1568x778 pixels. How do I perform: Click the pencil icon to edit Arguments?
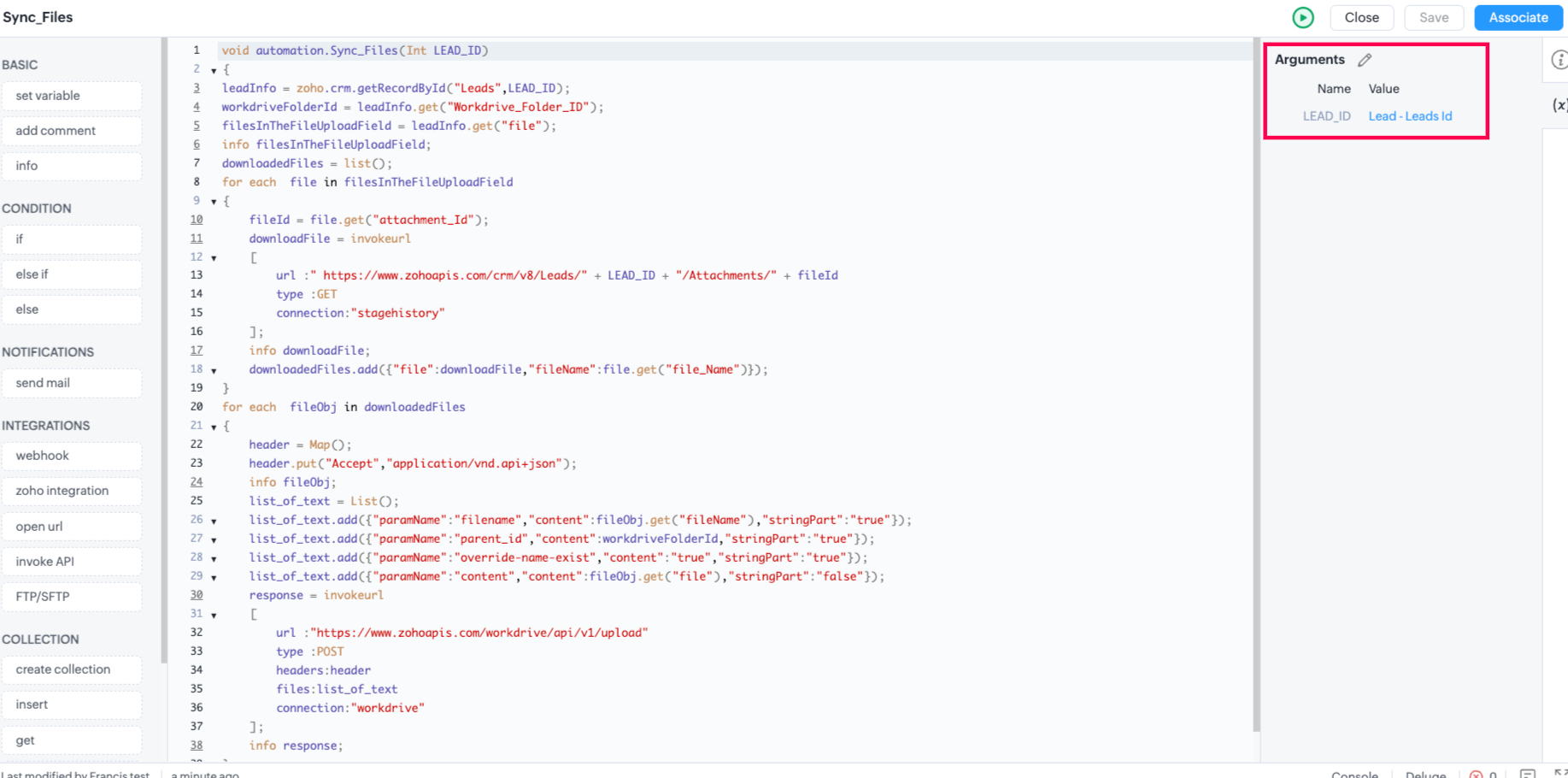point(1365,60)
